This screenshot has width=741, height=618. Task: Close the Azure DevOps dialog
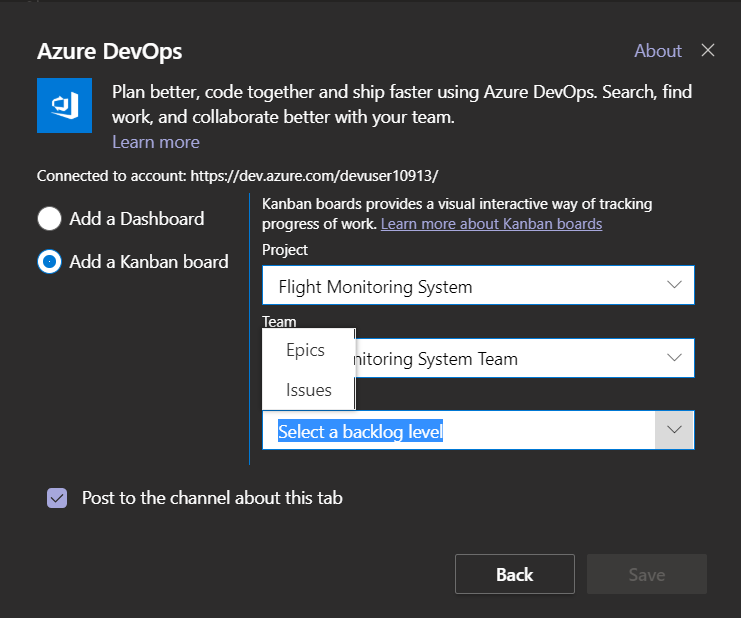click(708, 51)
